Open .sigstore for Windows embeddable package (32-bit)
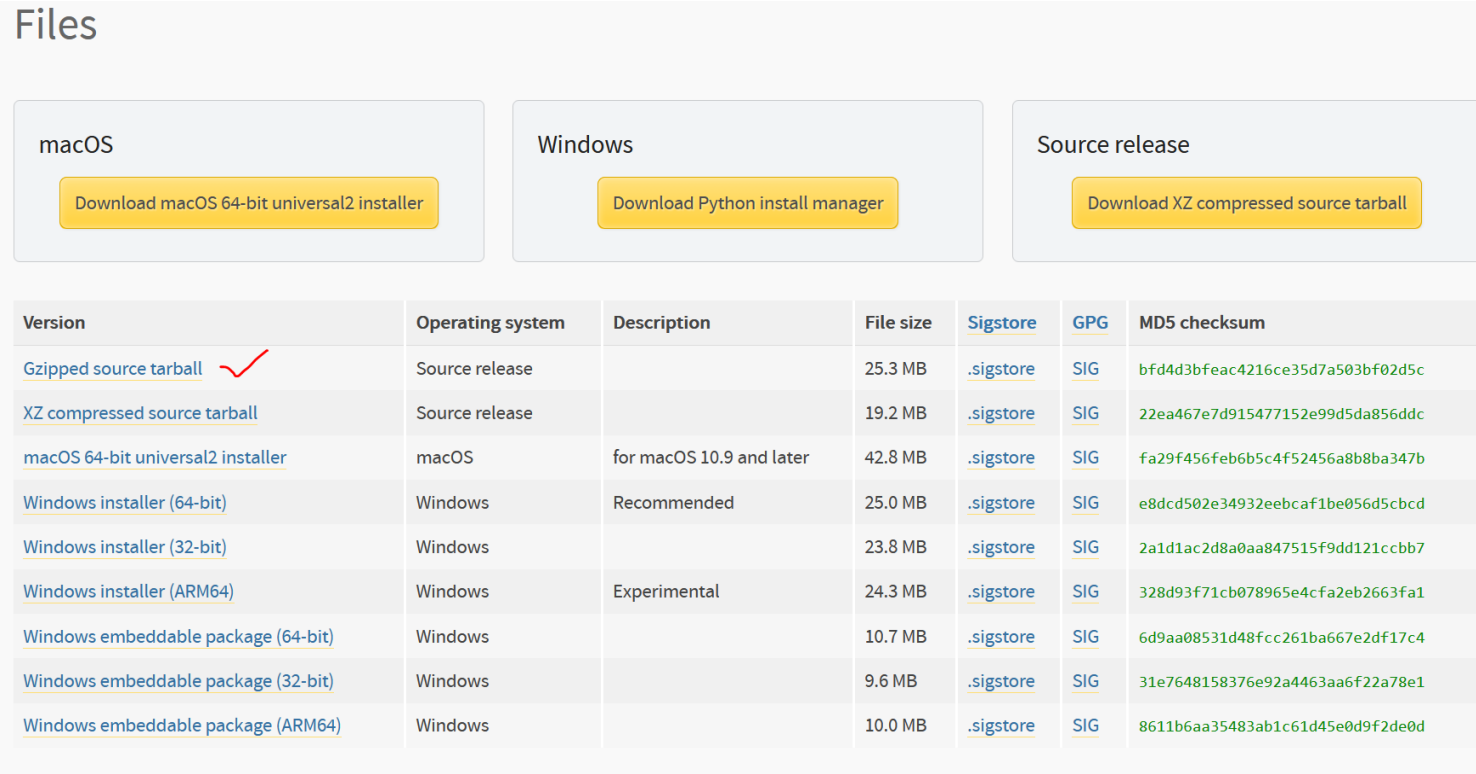Screen dimensions: 1476x774 coord(1001,681)
